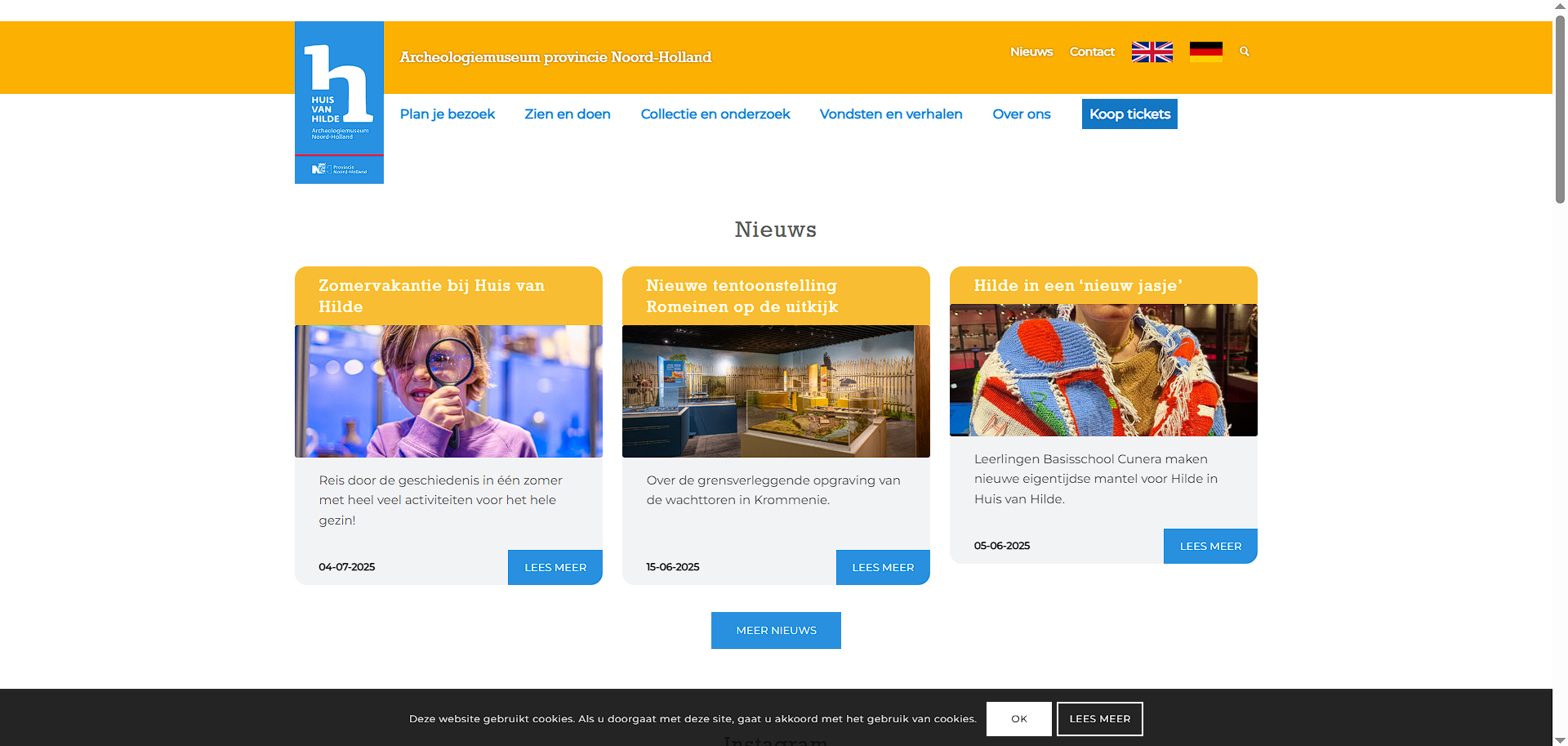Viewport: 1568px width, 746px height.
Task: Expand the 'Vondsten en verhalen' menu
Action: (x=890, y=114)
